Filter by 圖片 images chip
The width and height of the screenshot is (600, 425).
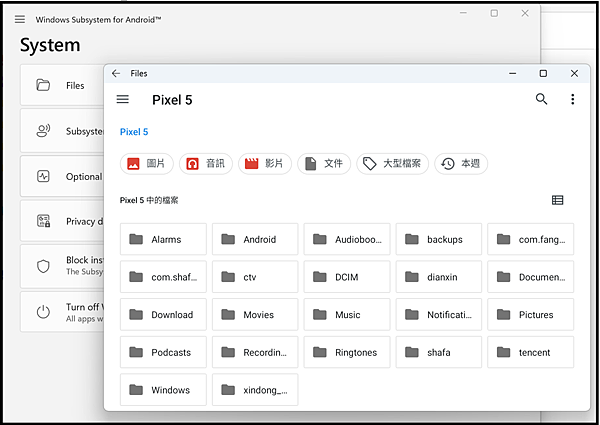(147, 164)
